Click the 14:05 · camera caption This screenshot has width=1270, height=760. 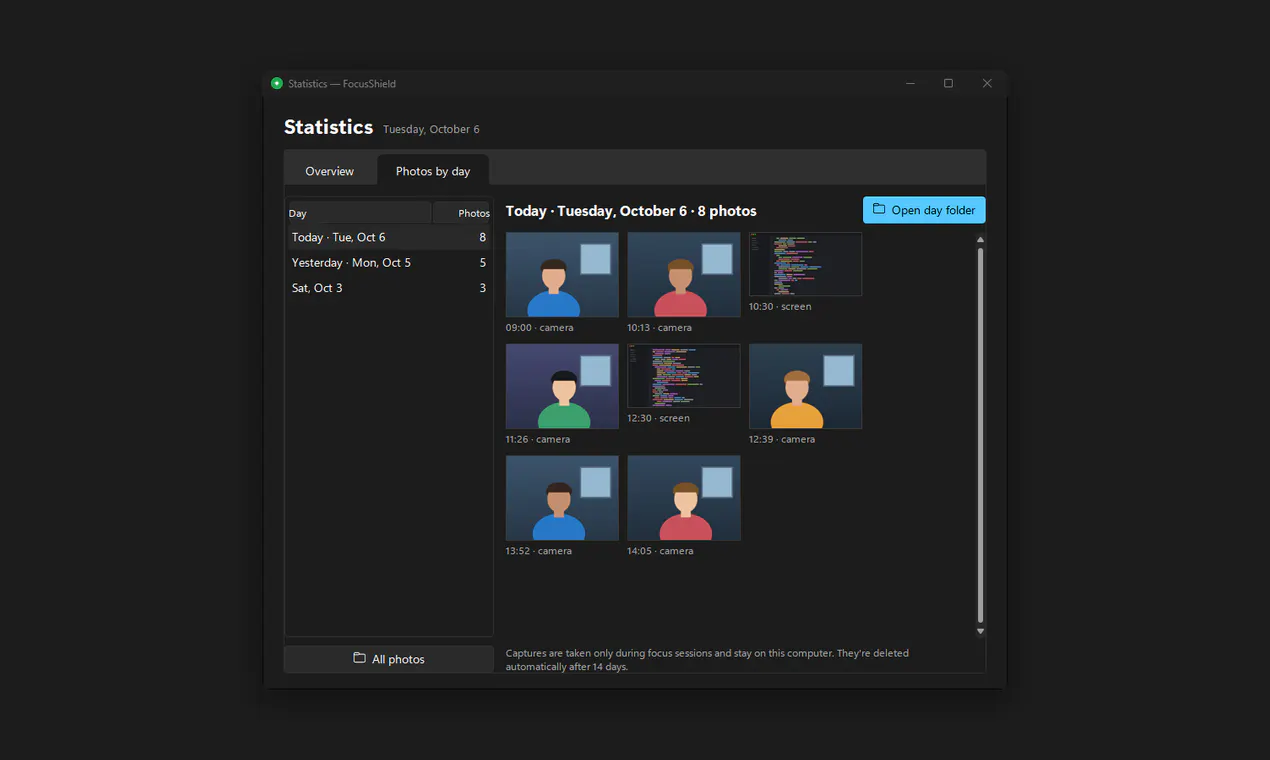(660, 551)
